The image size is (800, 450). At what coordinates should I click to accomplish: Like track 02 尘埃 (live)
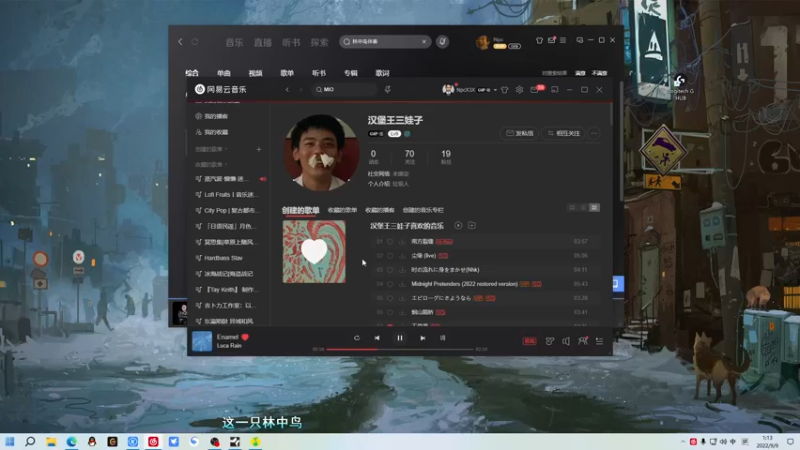(x=390, y=256)
